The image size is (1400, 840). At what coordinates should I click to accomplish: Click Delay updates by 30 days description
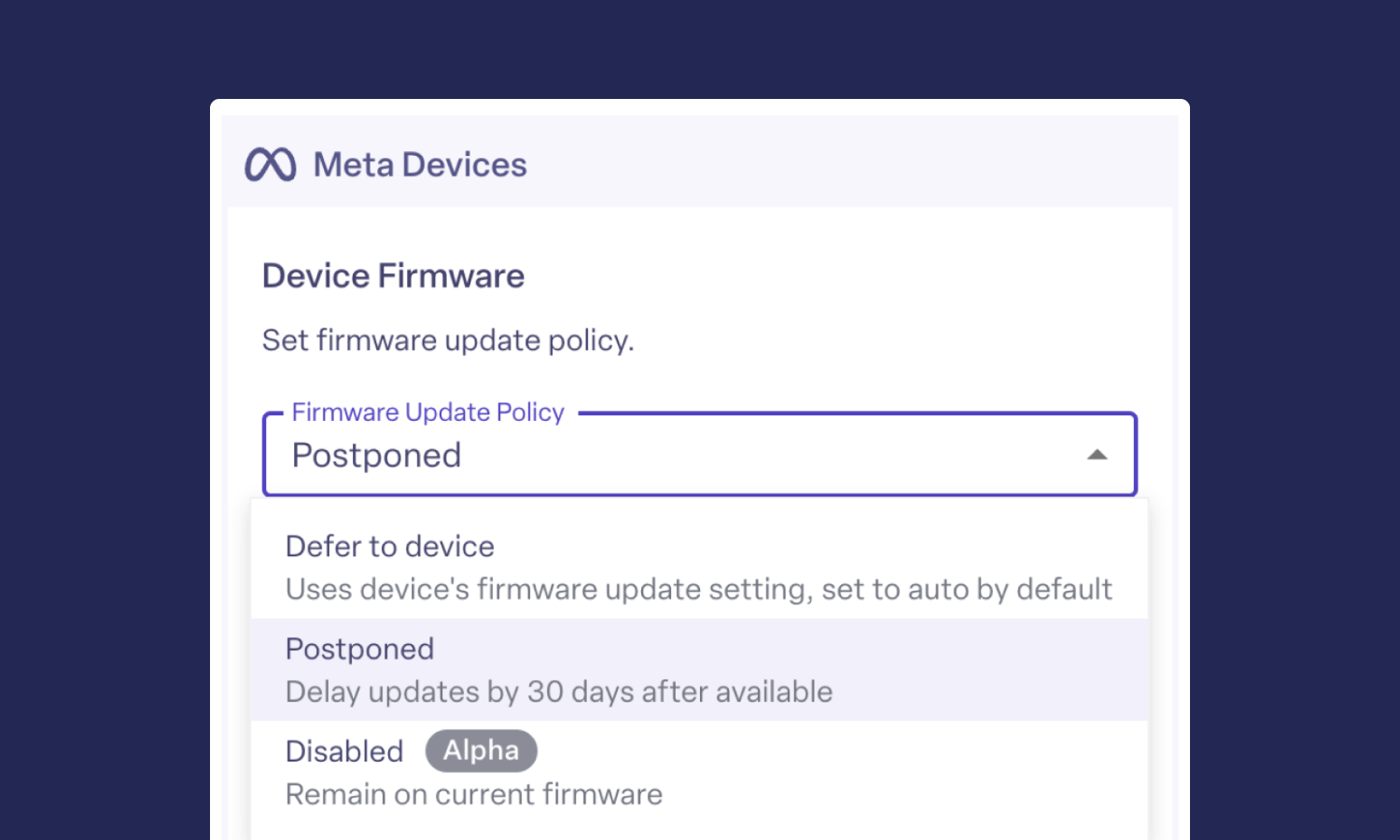point(559,692)
